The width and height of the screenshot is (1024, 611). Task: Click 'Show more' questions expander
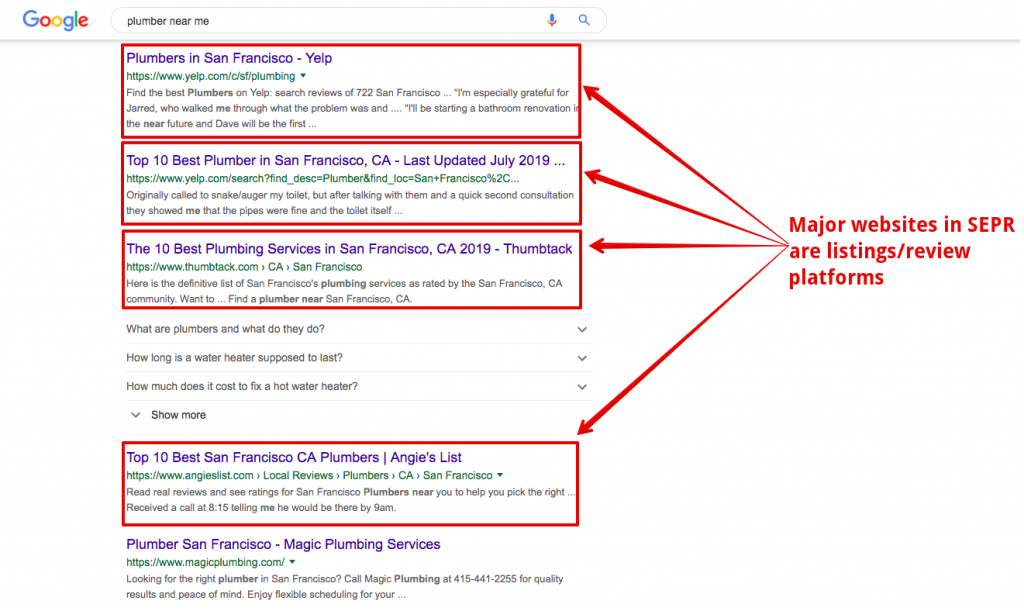pos(169,415)
